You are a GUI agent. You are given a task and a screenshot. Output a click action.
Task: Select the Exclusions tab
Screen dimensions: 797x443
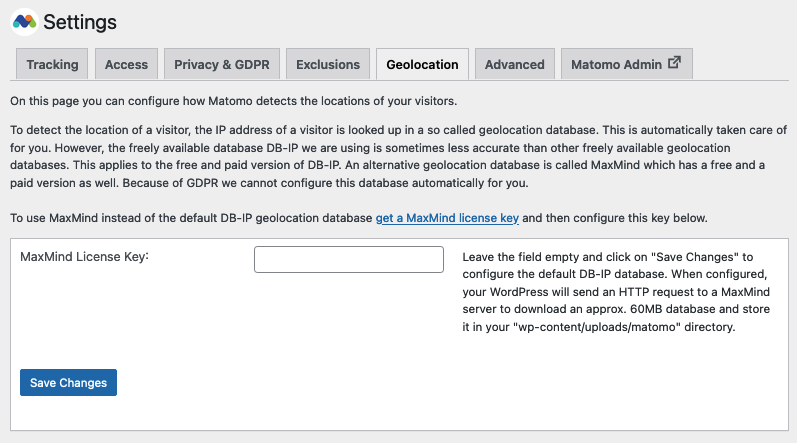tap(328, 64)
